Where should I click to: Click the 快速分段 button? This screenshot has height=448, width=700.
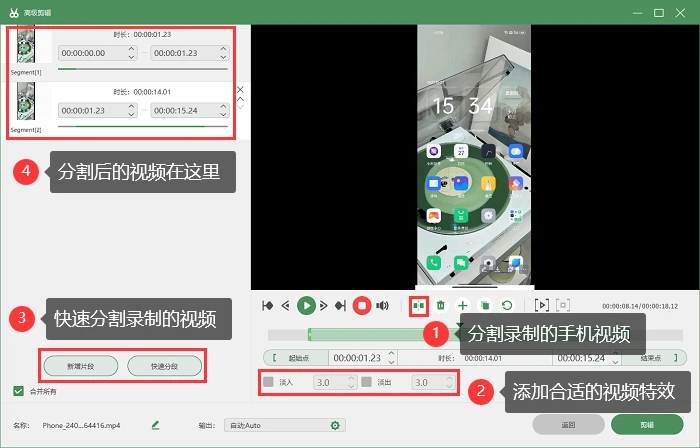[x=164, y=366]
